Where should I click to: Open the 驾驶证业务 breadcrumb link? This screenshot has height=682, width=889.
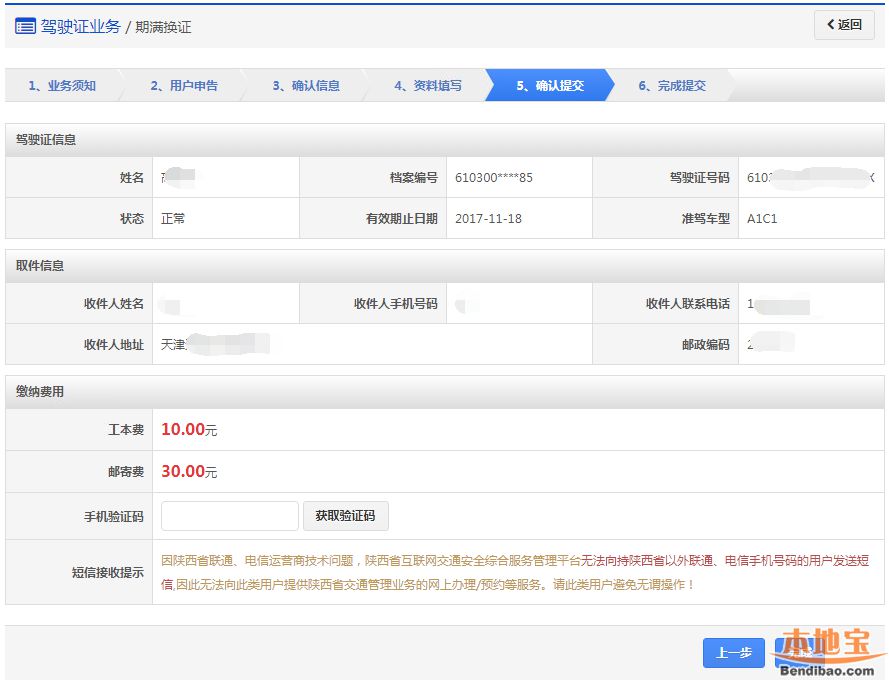click(80, 27)
